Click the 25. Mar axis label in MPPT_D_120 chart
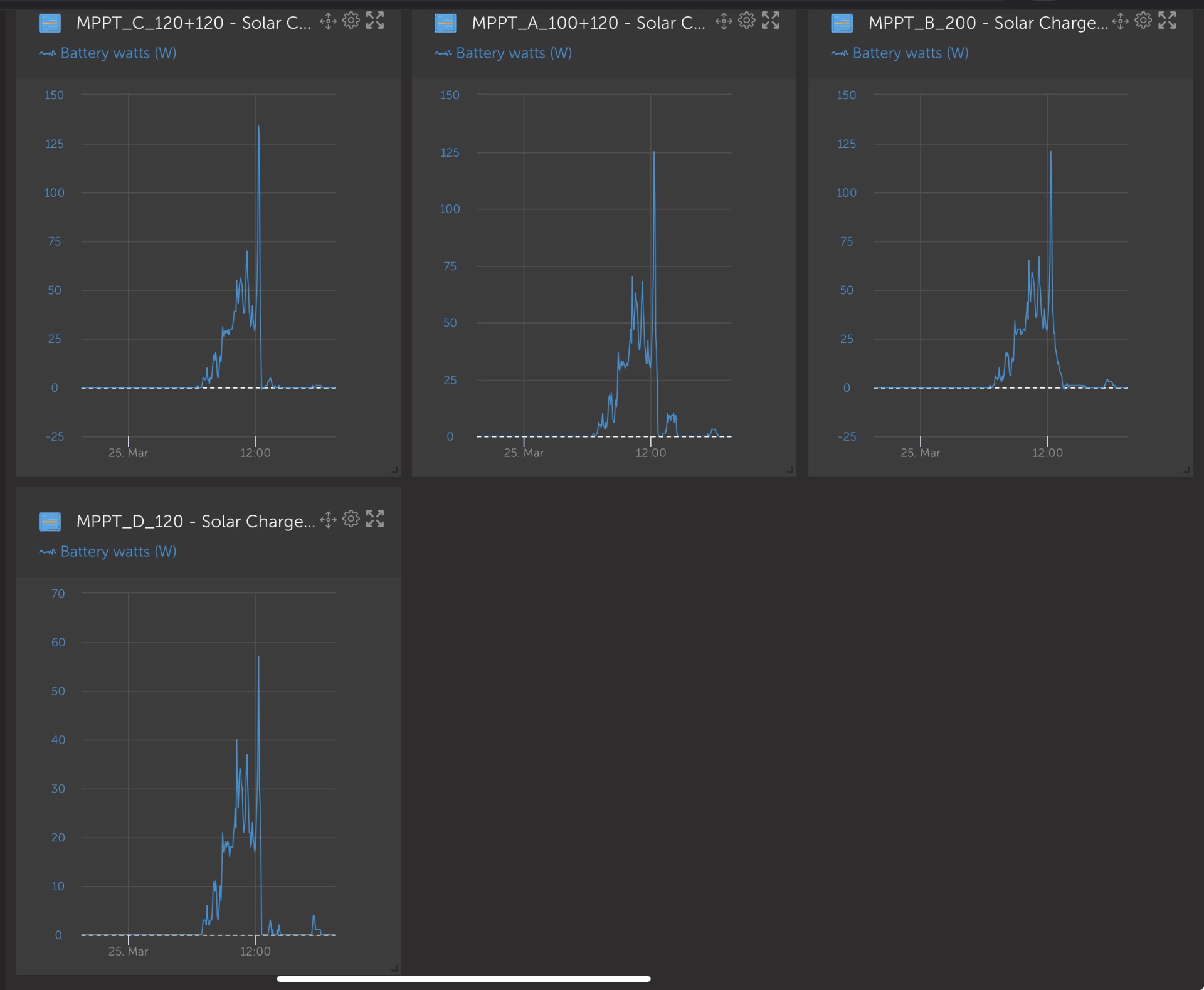 pyautogui.click(x=128, y=951)
